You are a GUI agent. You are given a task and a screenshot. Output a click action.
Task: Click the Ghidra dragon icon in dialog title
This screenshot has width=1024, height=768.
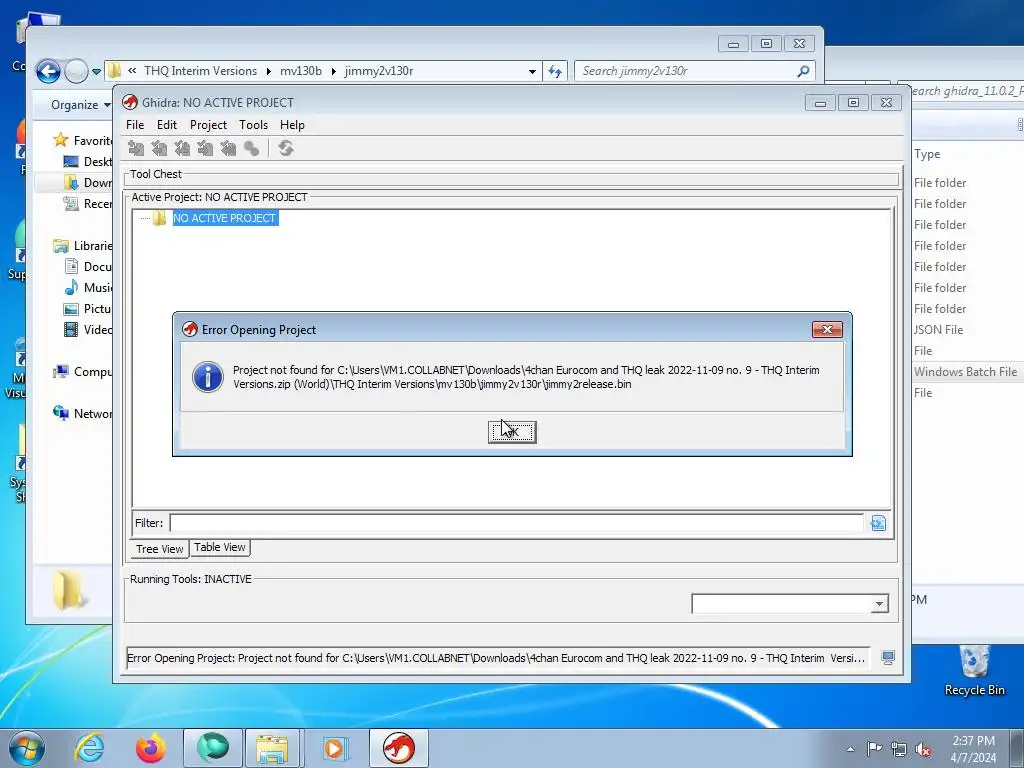(190, 329)
